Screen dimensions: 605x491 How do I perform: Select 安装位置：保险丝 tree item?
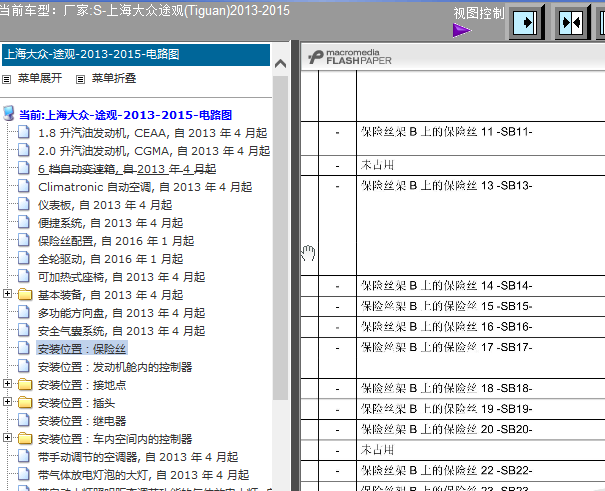(x=82, y=349)
